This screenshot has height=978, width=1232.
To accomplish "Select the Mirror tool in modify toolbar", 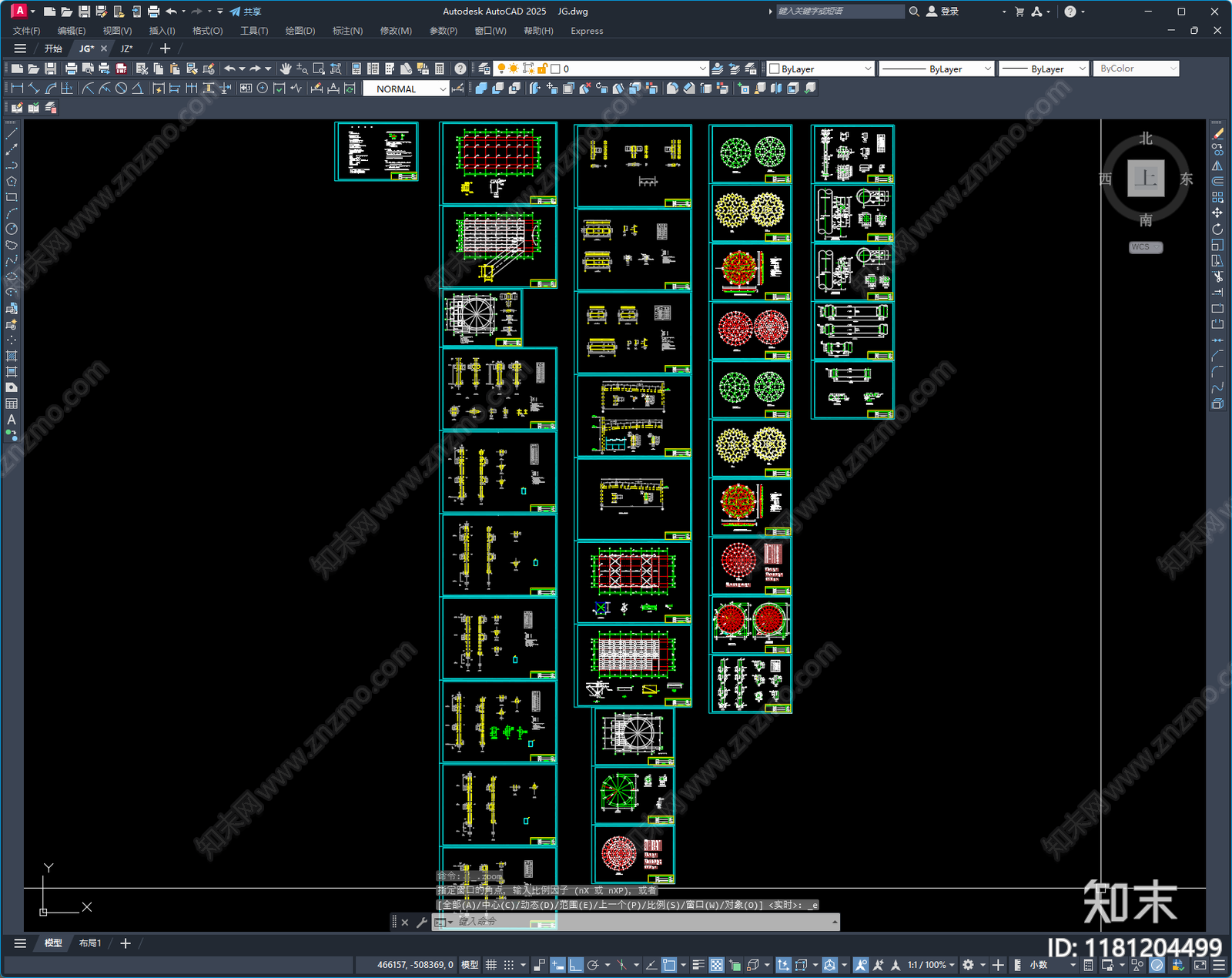I will 1217,166.
